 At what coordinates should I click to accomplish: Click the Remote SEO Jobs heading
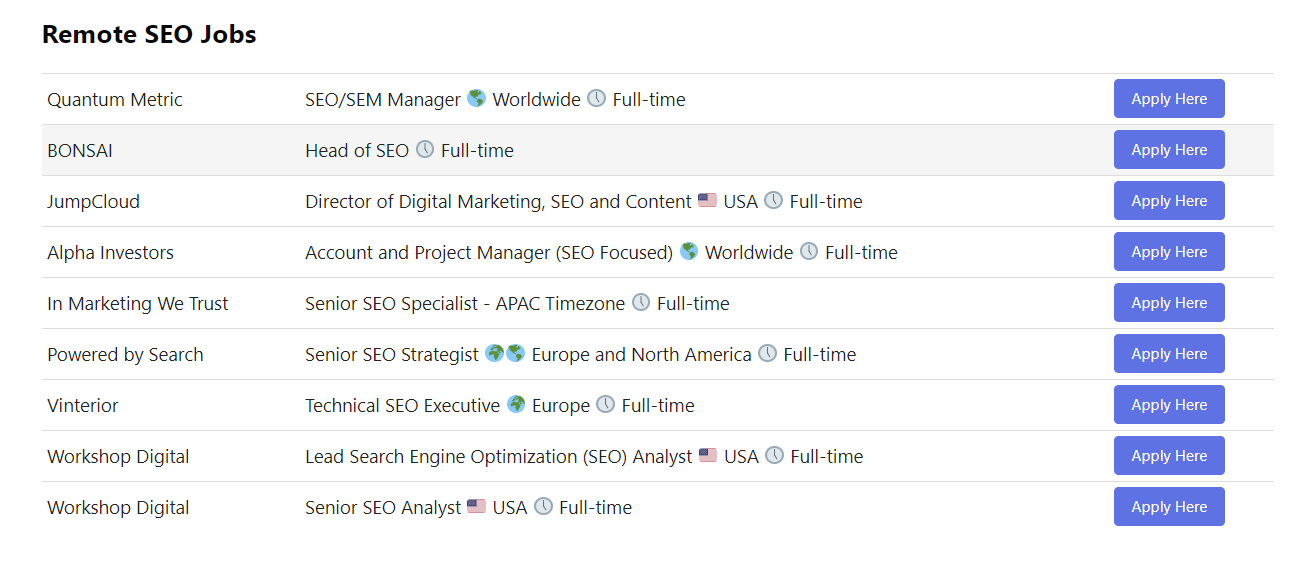click(149, 34)
